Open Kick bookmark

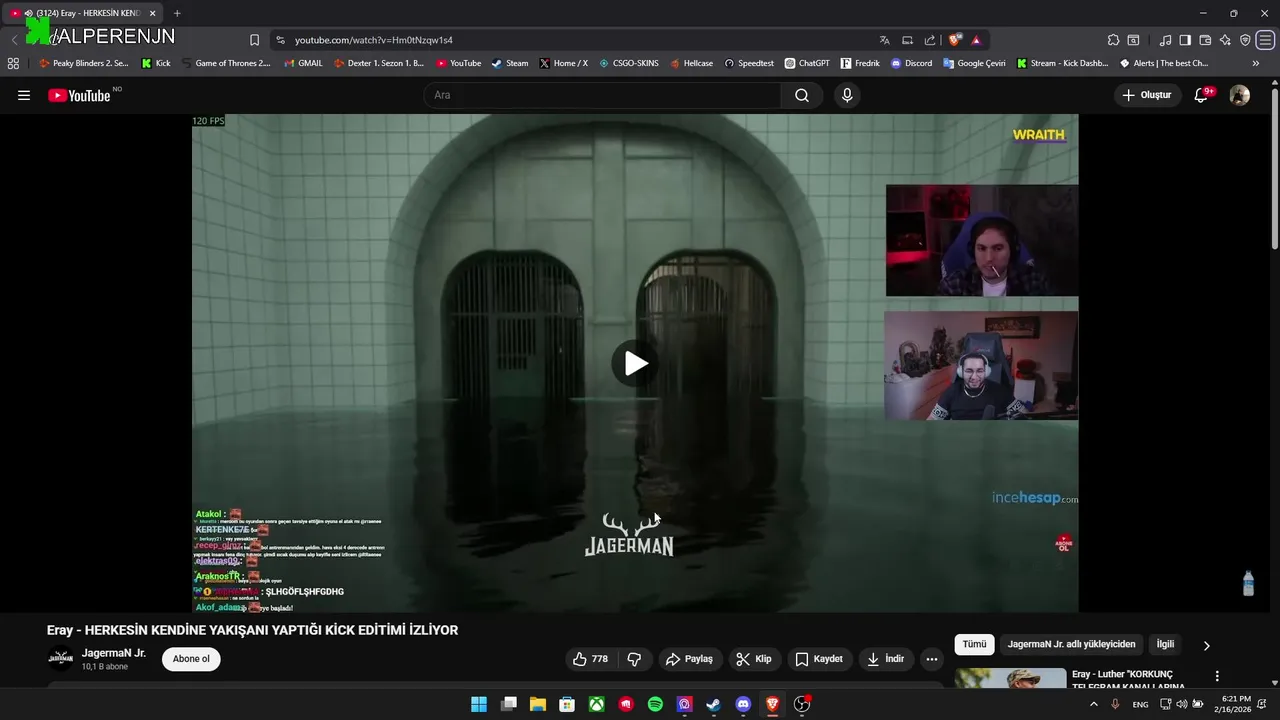click(x=156, y=63)
